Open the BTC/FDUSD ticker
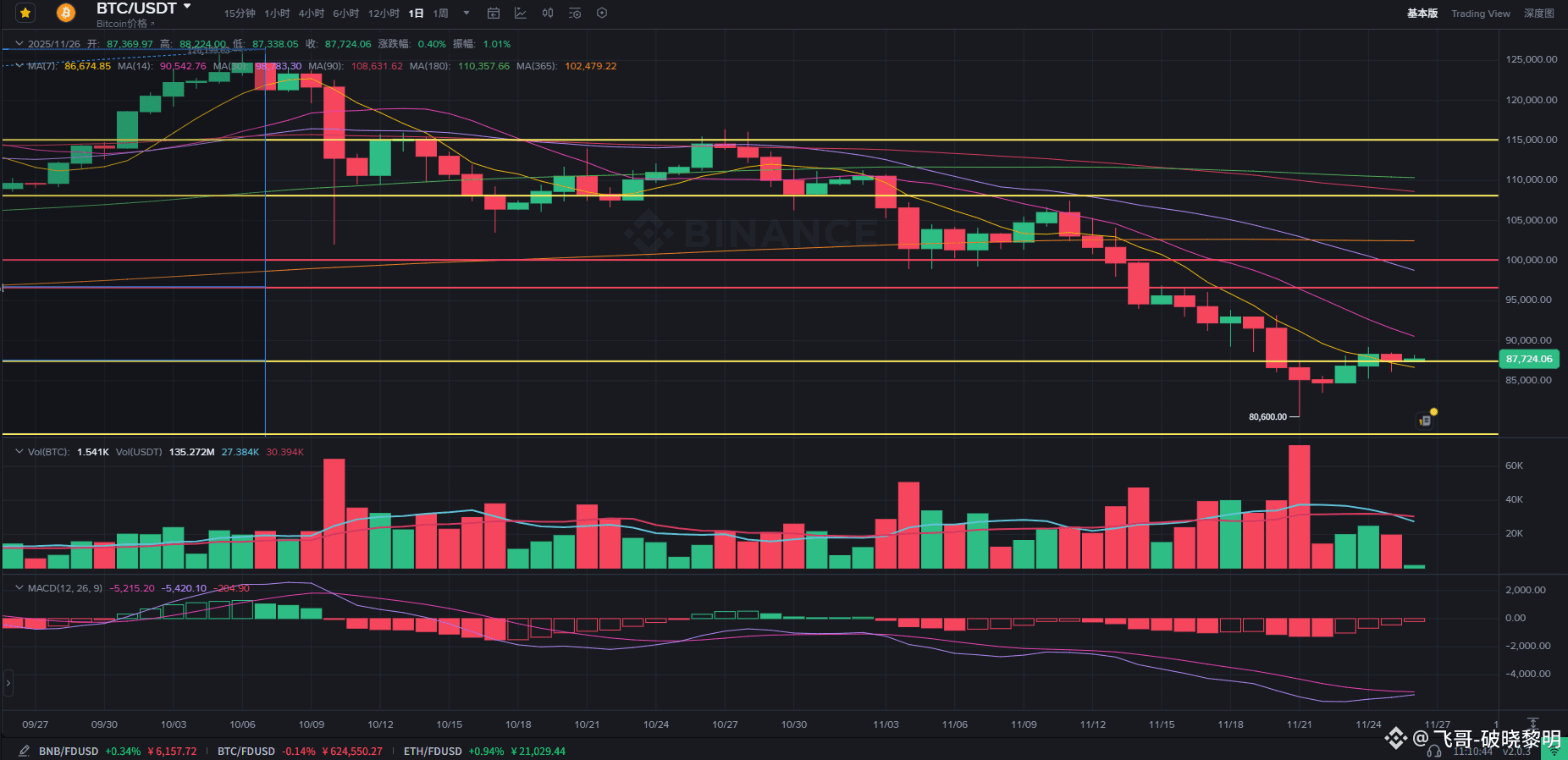The image size is (1568, 760). 300,752
